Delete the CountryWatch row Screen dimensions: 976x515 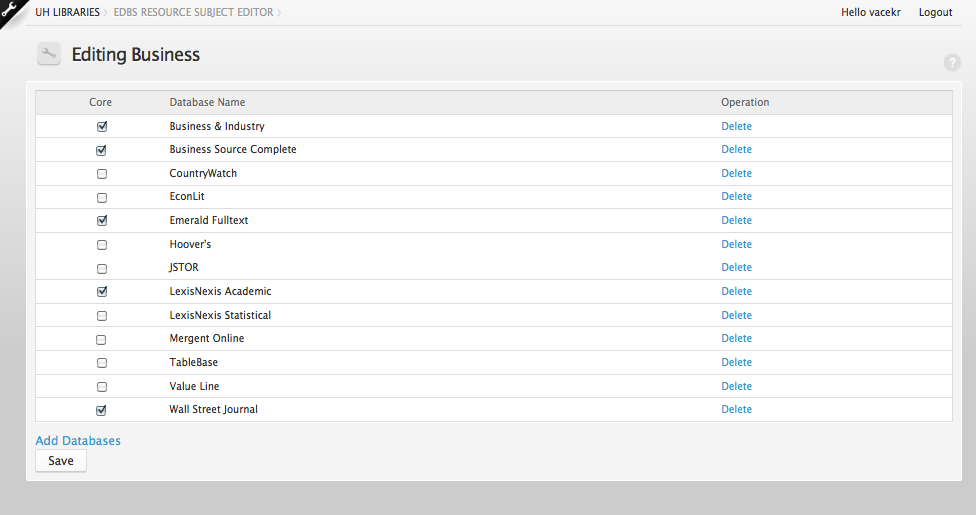(736, 173)
